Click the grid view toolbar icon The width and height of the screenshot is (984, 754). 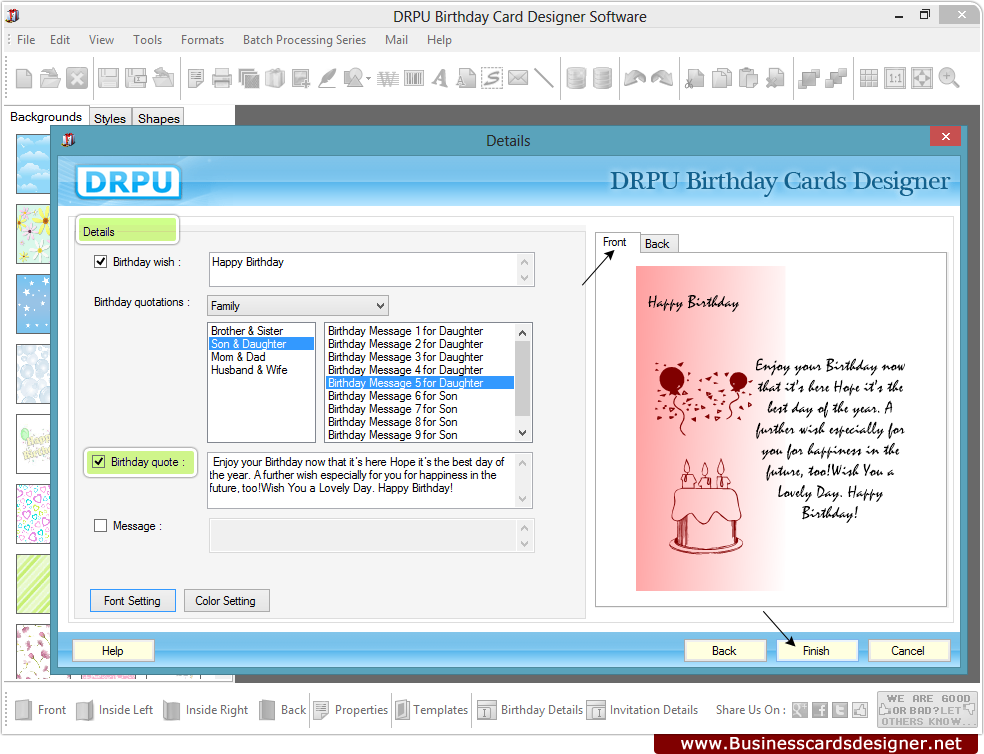click(869, 78)
